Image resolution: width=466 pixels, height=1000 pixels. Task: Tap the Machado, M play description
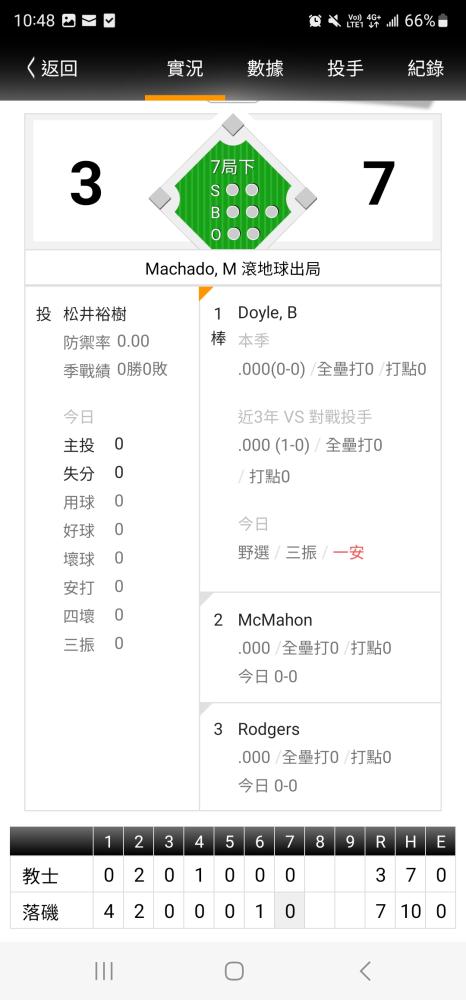tap(233, 269)
